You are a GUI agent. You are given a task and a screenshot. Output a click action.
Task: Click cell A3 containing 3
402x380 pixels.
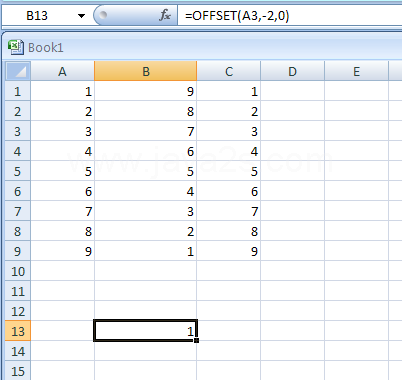point(63,131)
